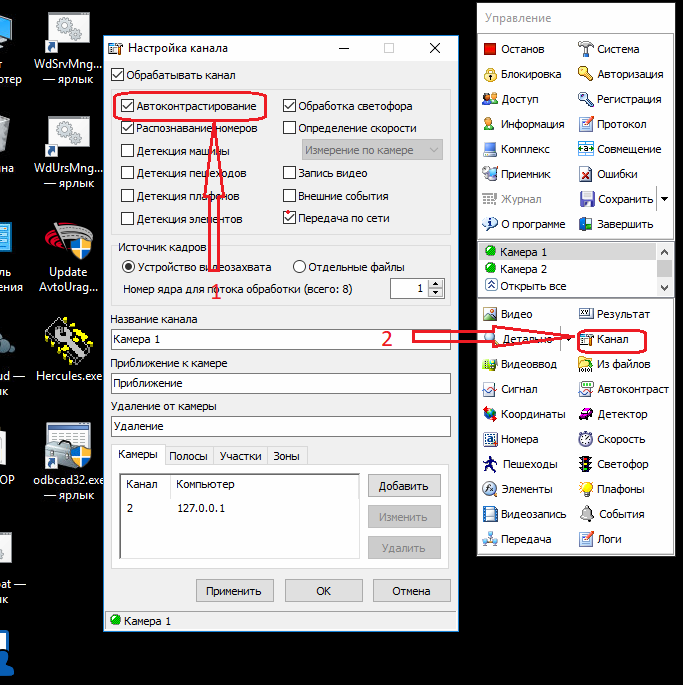Screen dimensions: 683x685
Task: Click the Название канала text field
Action: (280, 340)
